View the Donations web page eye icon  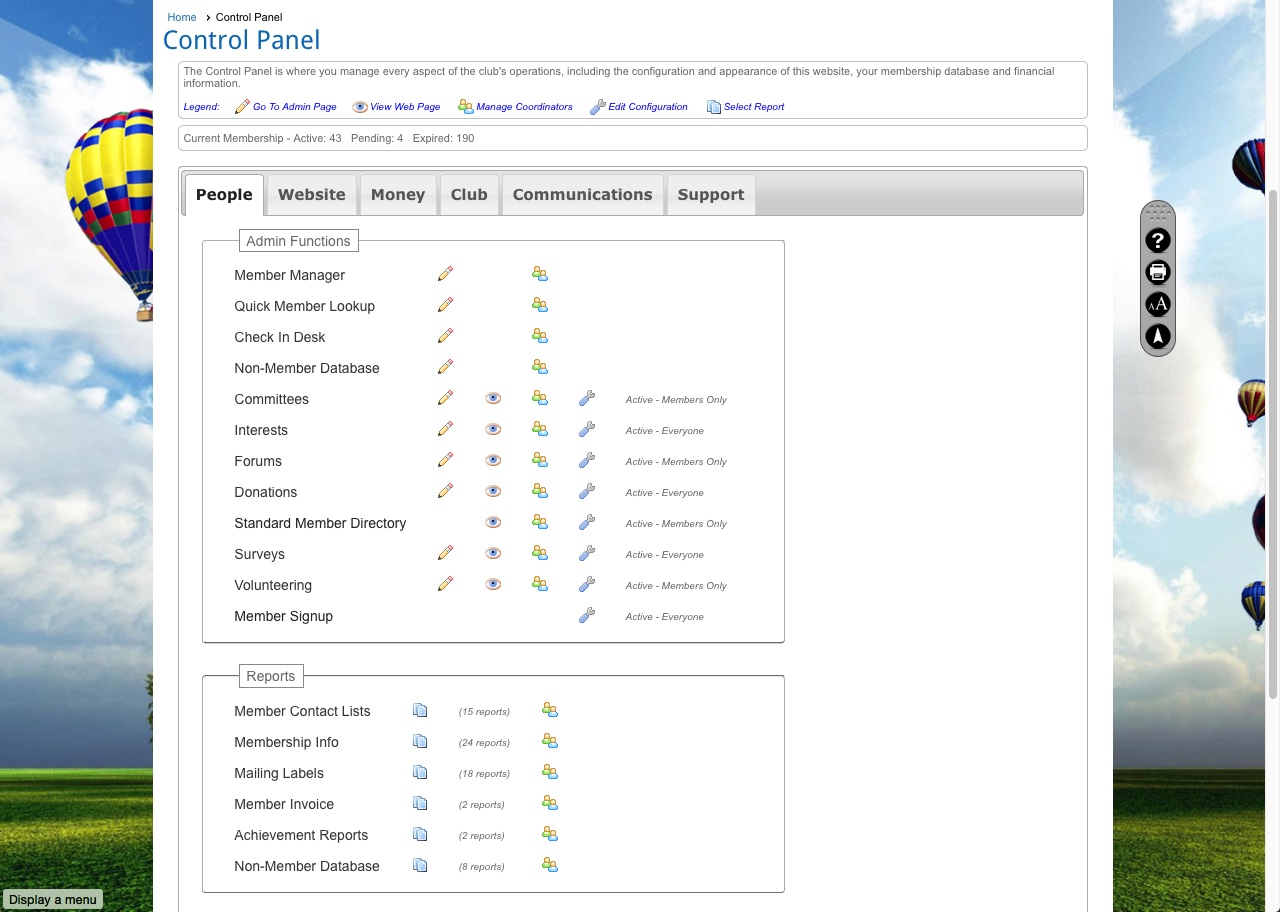pos(493,492)
